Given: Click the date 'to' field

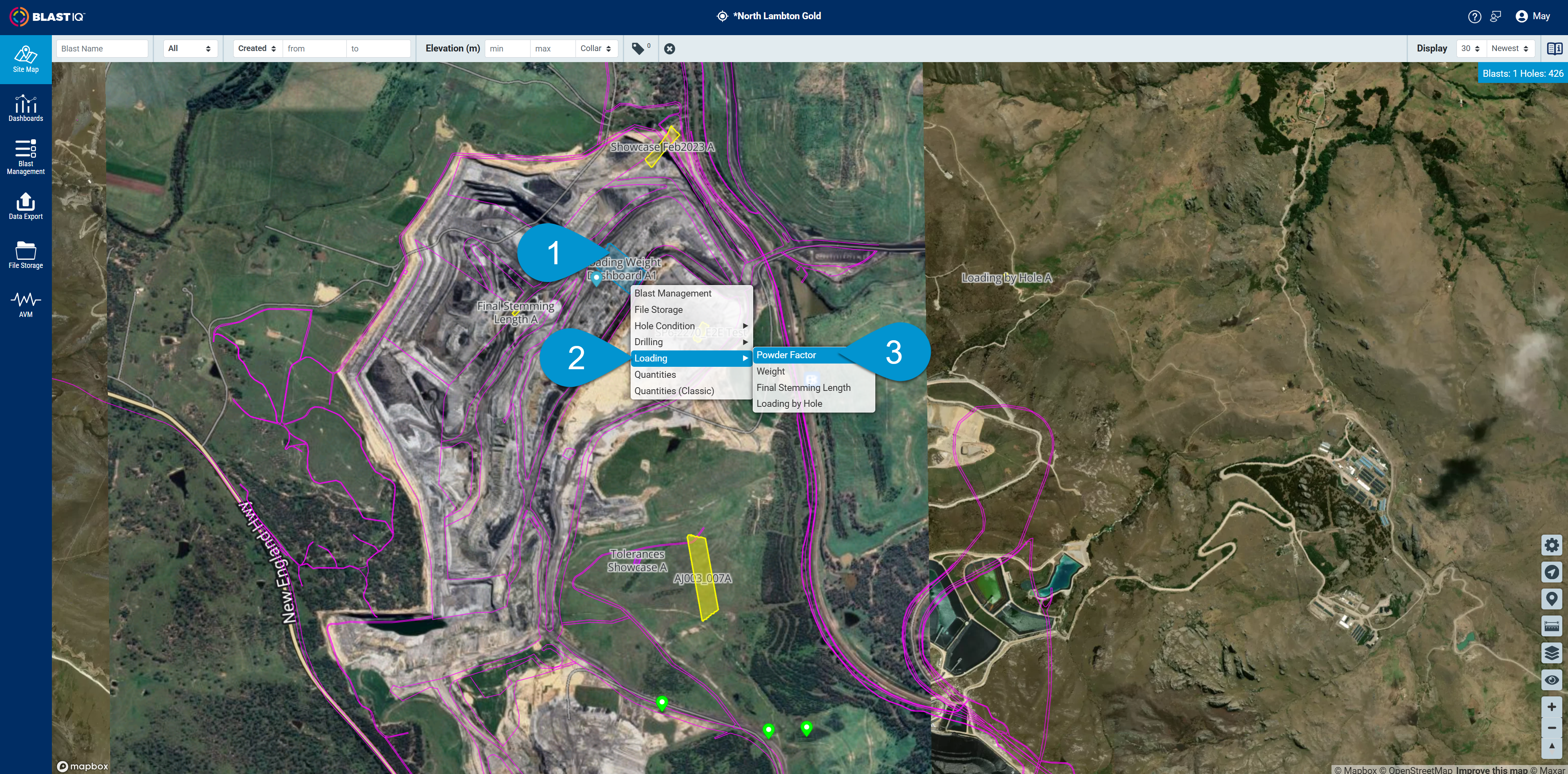Looking at the screenshot, I should click(x=378, y=49).
